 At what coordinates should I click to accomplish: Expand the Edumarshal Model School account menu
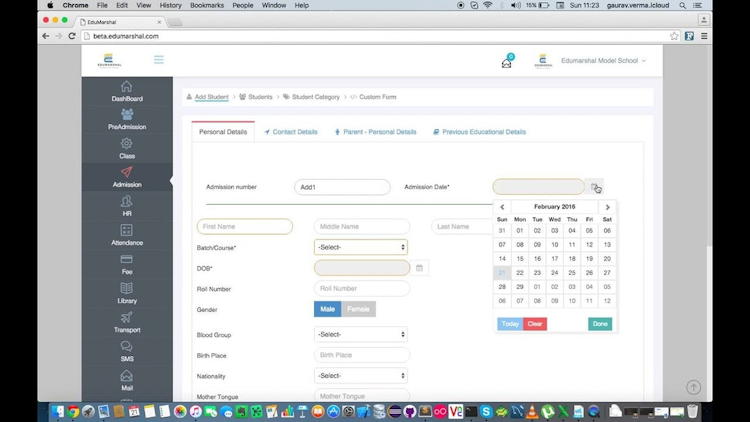pos(603,61)
